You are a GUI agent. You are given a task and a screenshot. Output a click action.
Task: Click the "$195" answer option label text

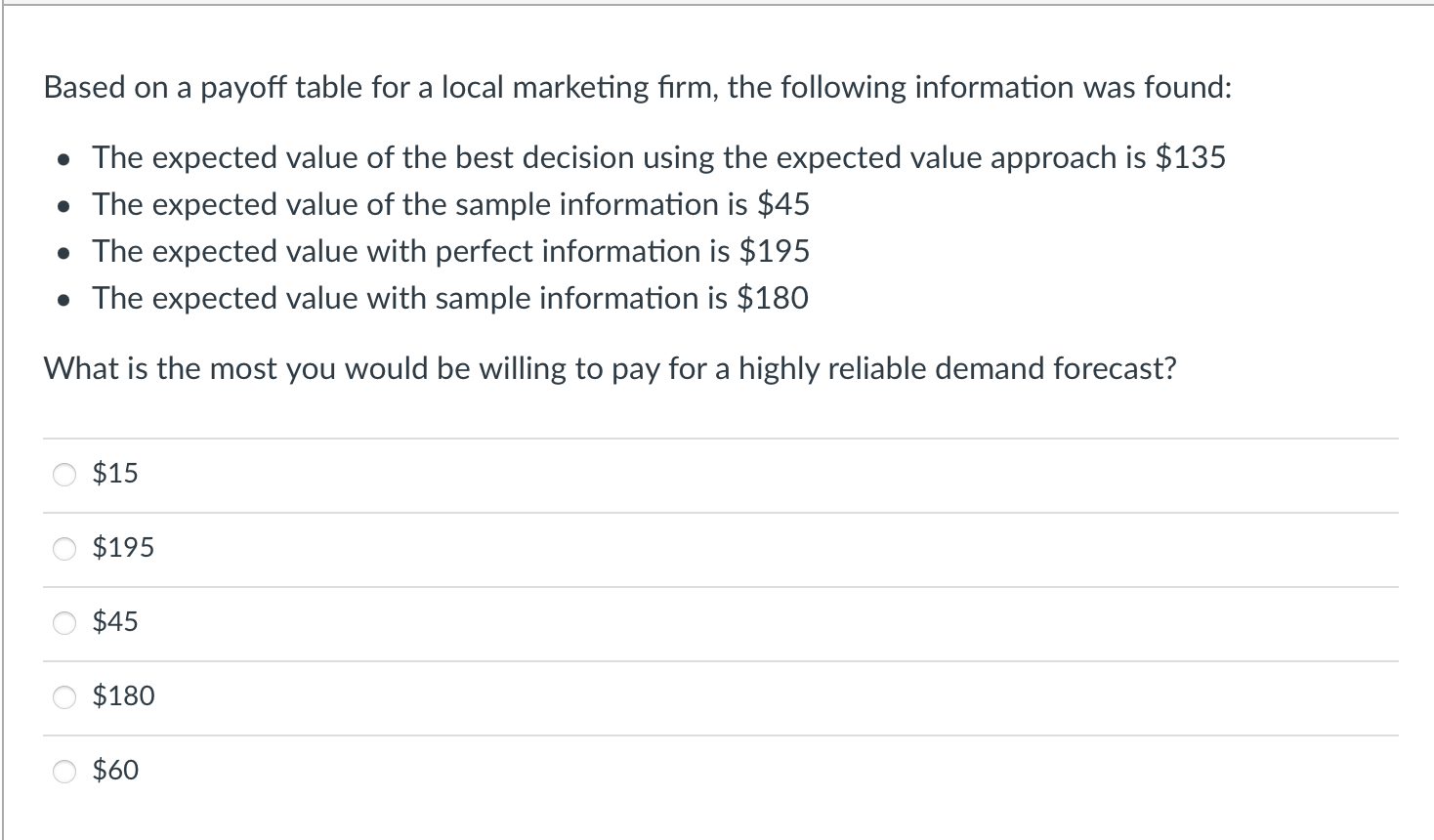point(123,548)
